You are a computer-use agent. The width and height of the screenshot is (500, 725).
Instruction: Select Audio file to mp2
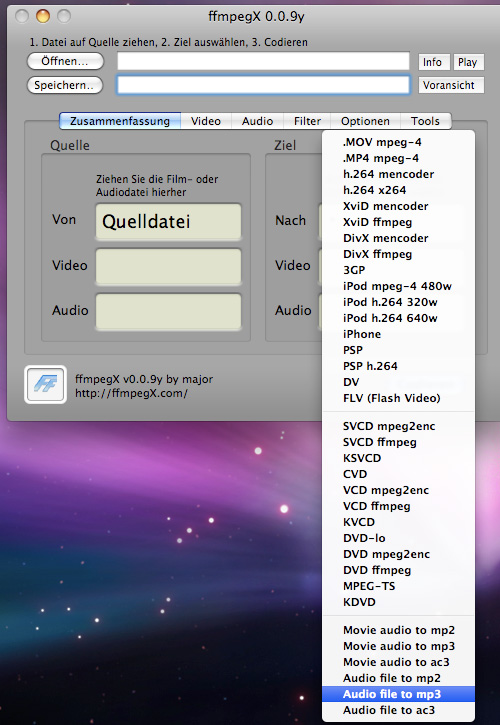[398, 678]
